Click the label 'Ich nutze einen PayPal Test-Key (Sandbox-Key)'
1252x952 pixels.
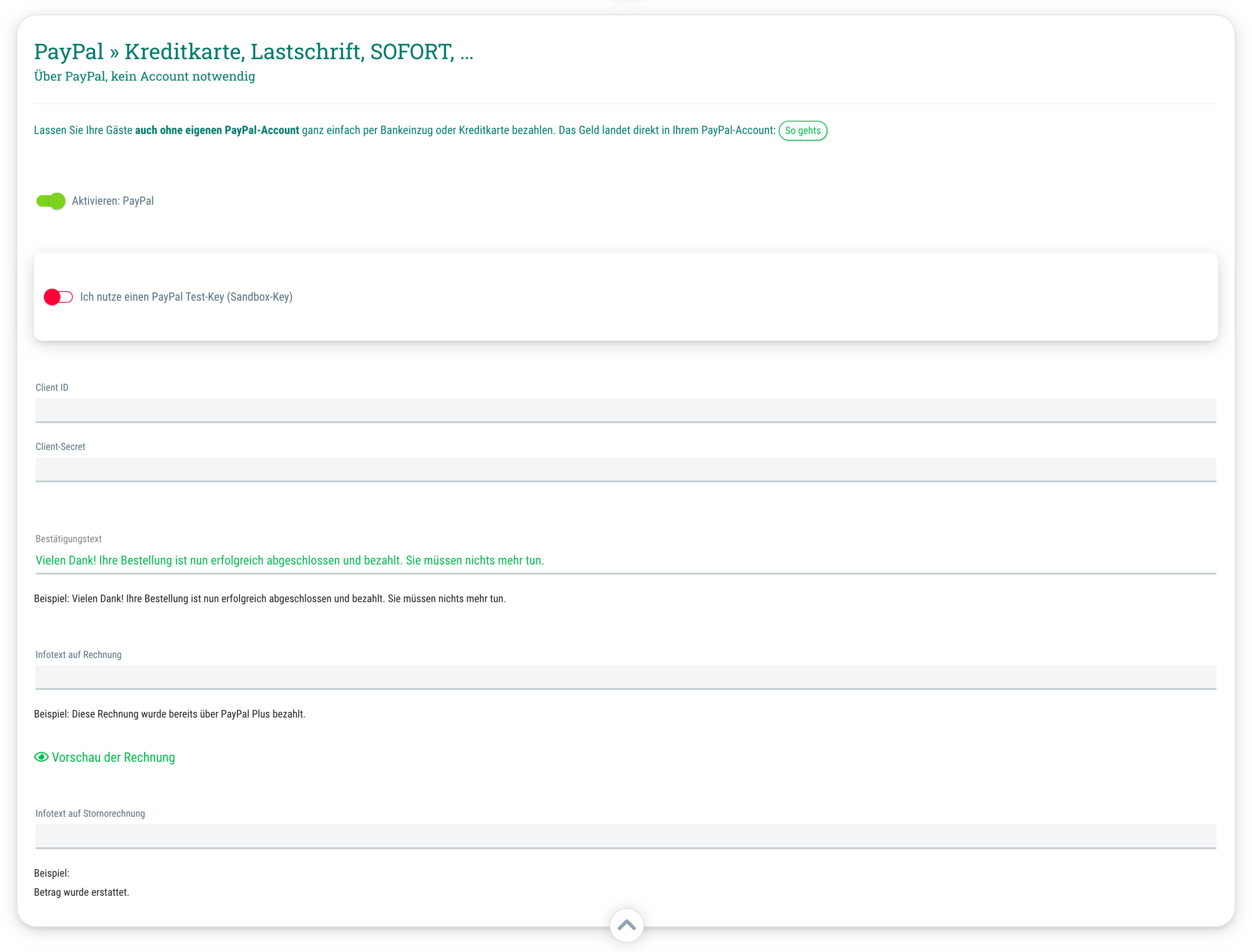(187, 297)
